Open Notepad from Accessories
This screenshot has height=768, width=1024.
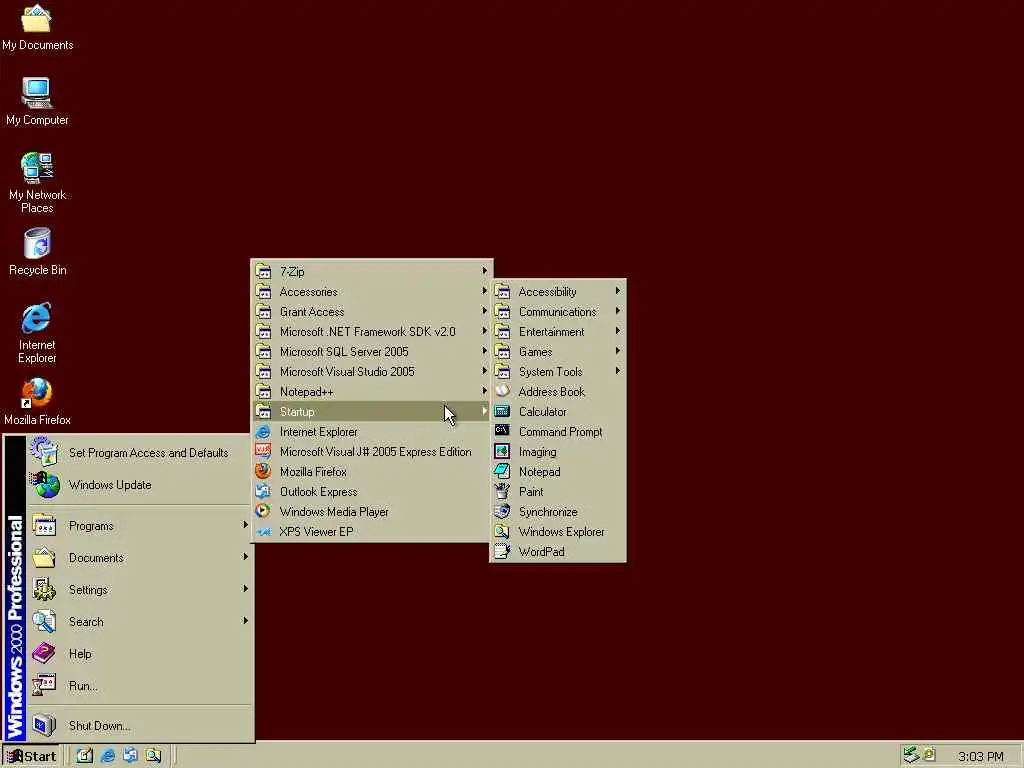click(558, 472)
